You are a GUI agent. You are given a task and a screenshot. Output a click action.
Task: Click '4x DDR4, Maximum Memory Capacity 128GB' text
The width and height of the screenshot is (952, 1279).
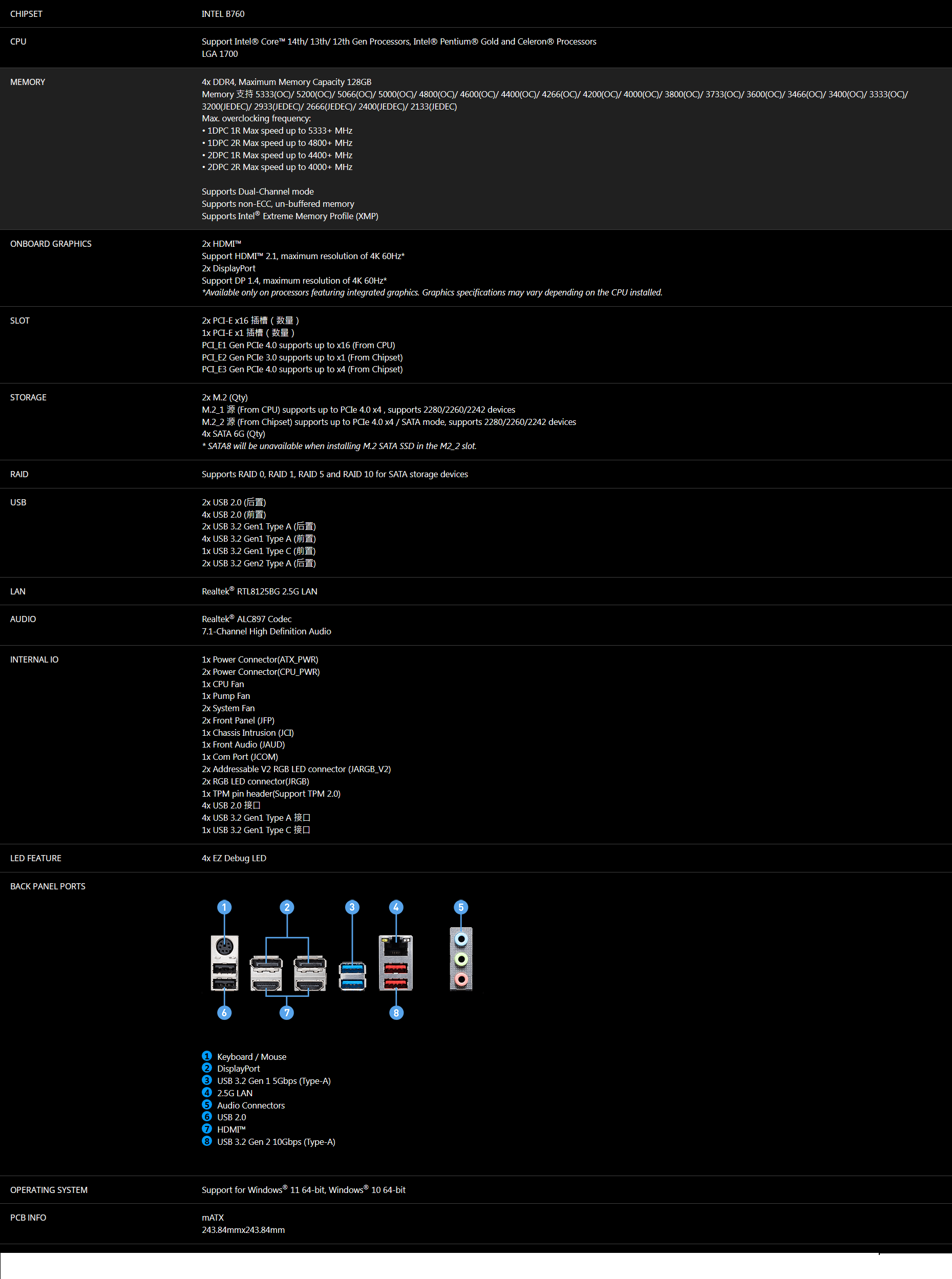tap(286, 82)
